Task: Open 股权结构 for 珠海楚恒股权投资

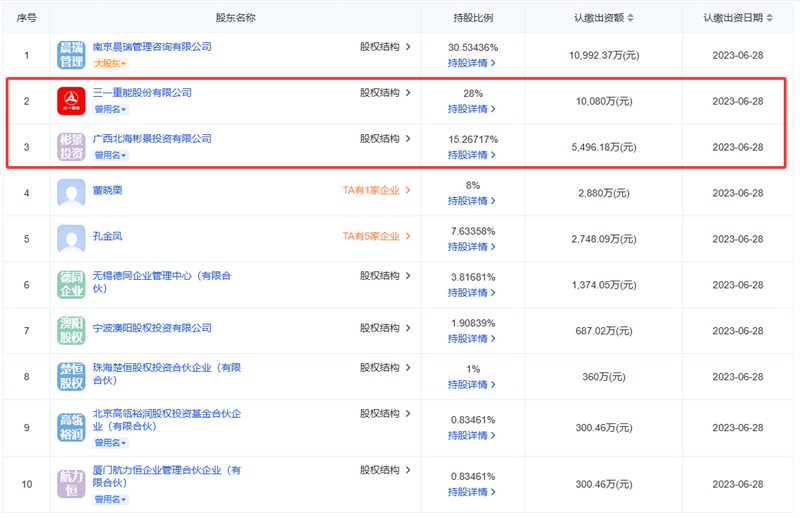Action: 385,368
